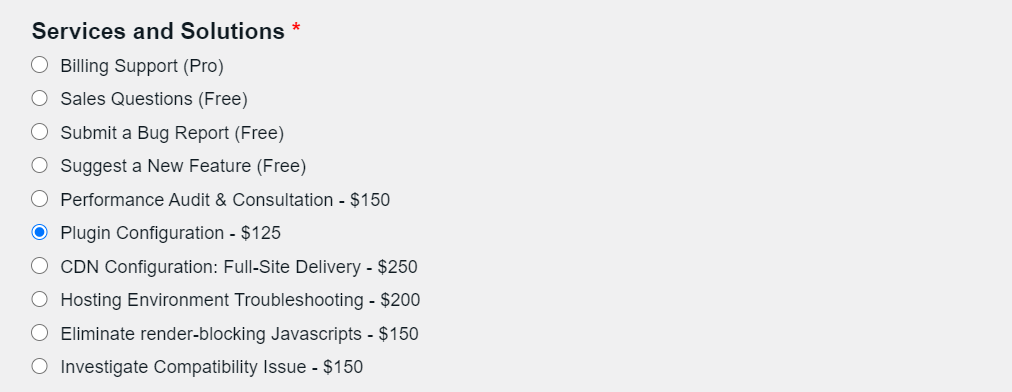Click 'CDN Configuration: Full-Site Delivery - $250' label
The image size is (1012, 392).
coord(239,267)
